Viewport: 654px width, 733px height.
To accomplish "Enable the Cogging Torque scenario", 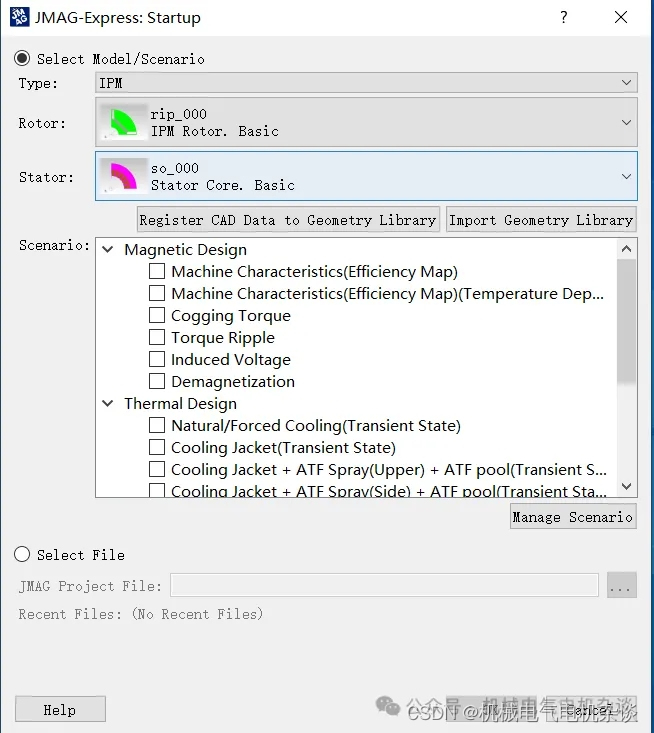I will (157, 315).
